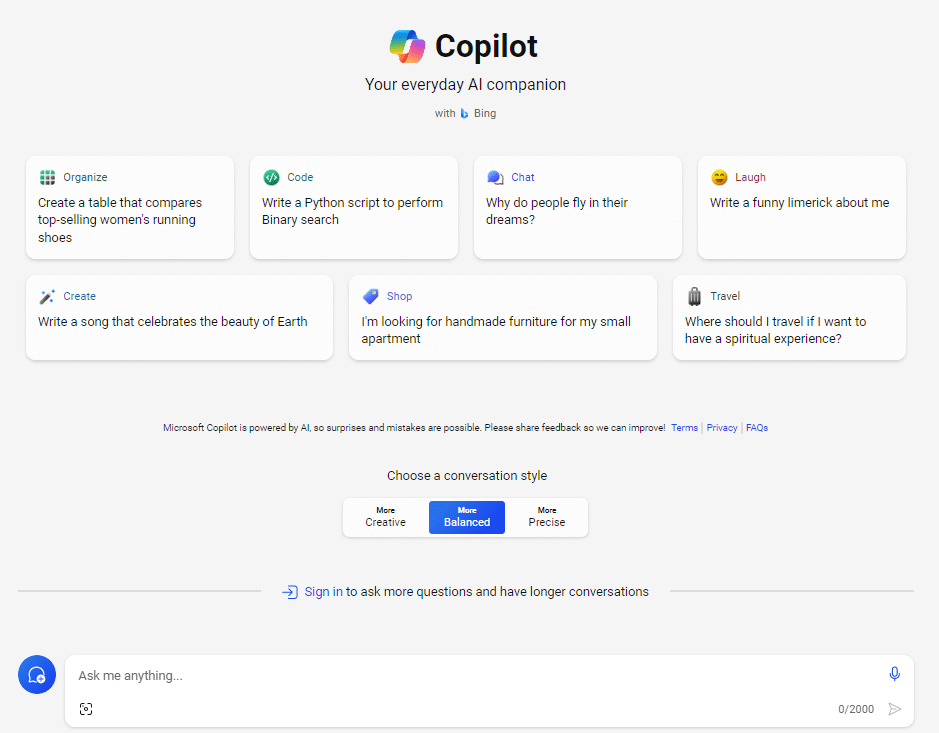
Task: Open the Privacy link
Action: pyautogui.click(x=722, y=428)
